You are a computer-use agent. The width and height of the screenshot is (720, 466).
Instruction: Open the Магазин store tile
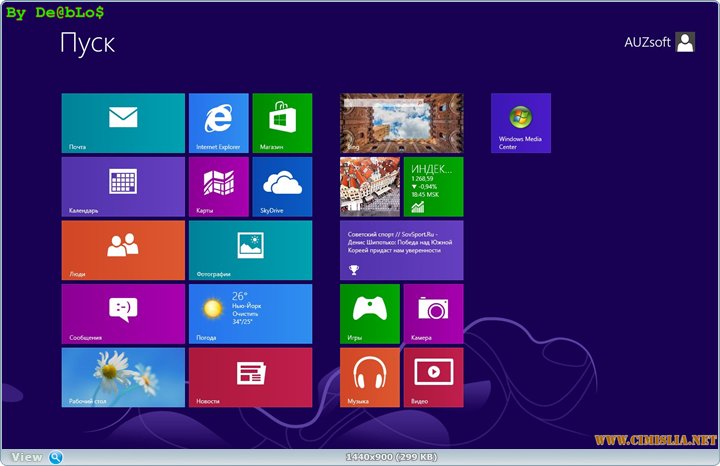click(x=282, y=123)
